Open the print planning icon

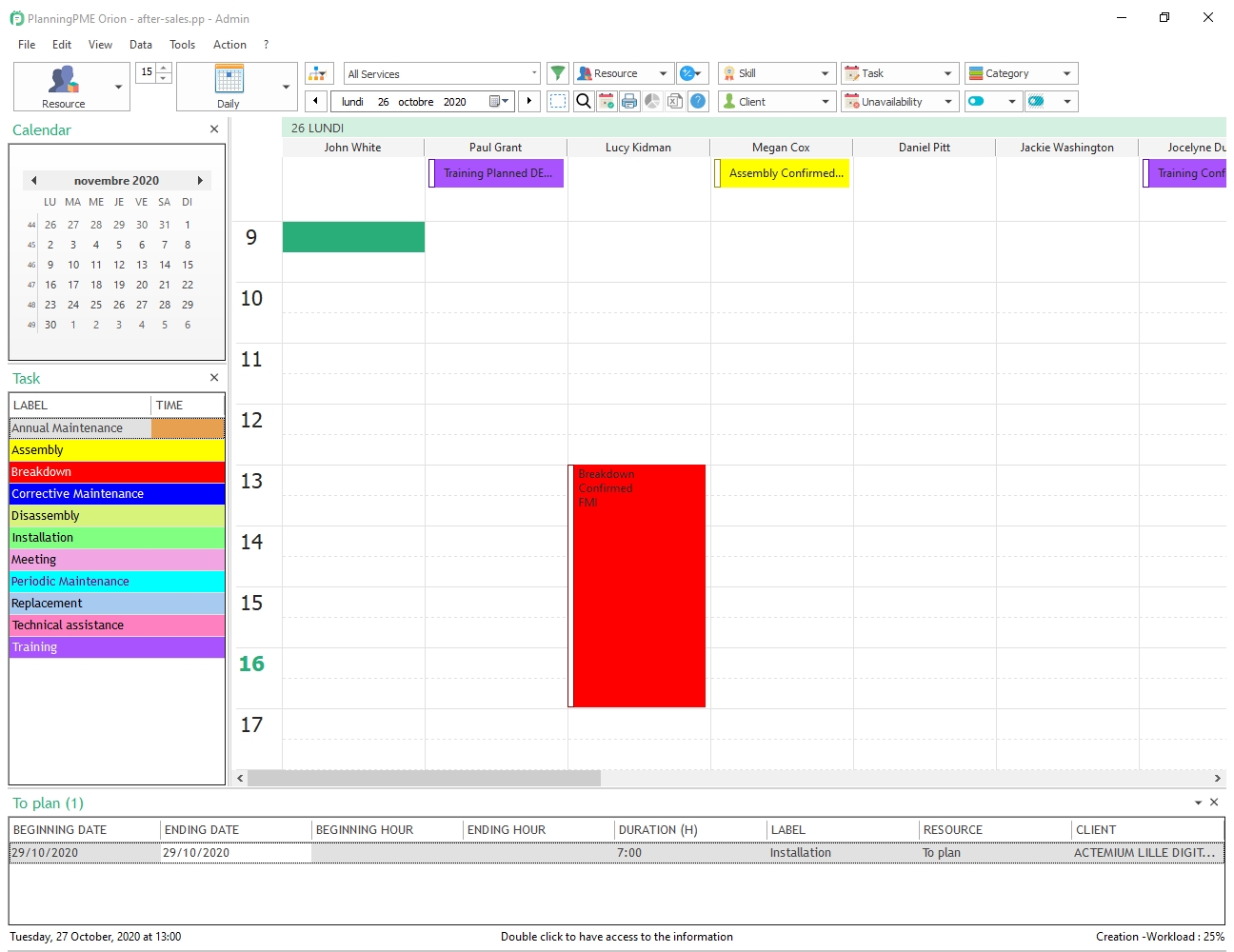(629, 101)
